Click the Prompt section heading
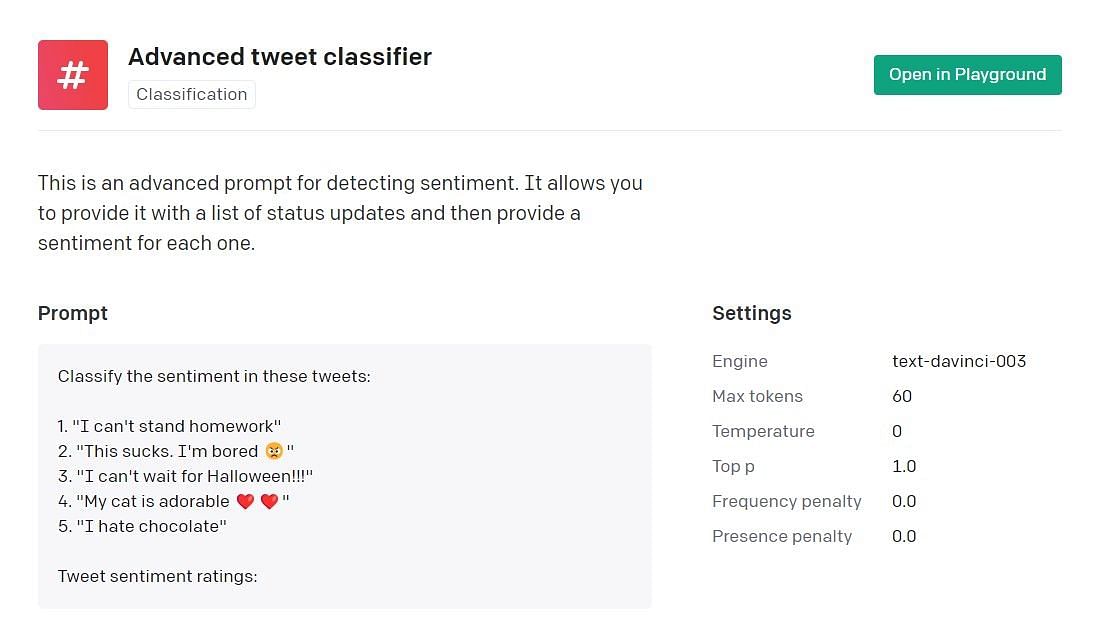Viewport: 1097px width, 637px height. click(73, 314)
